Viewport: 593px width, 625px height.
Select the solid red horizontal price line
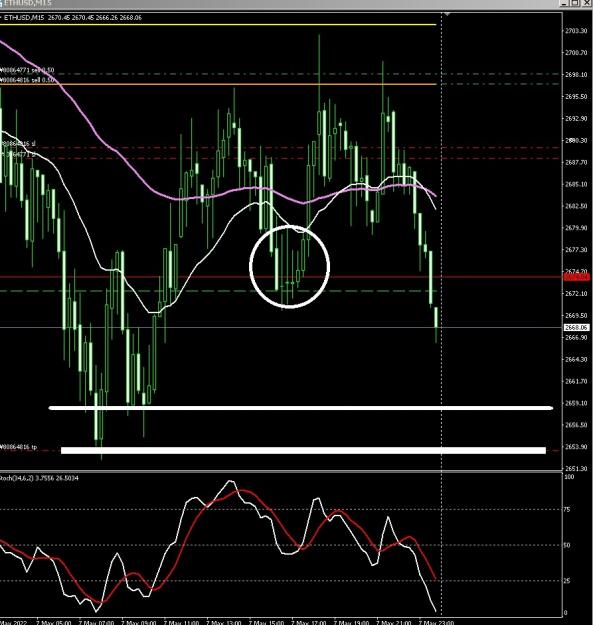pos(281,277)
